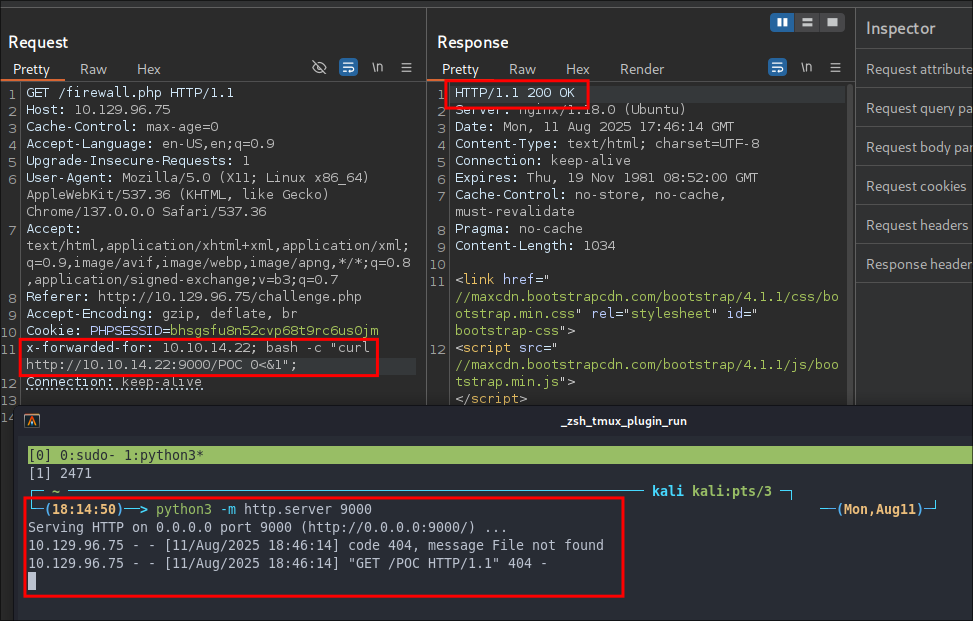Viewport: 973px width, 621px height.
Task: Select the top-bottom split layout button
Action: [x=807, y=23]
